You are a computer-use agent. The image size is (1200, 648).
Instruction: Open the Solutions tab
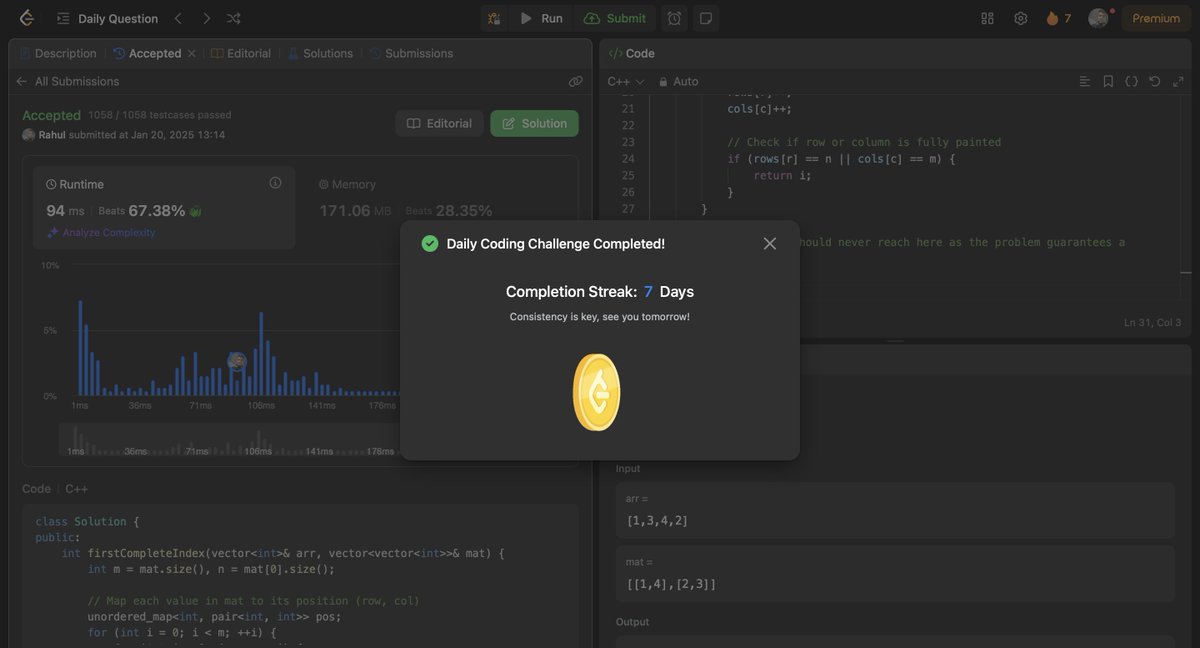320,53
